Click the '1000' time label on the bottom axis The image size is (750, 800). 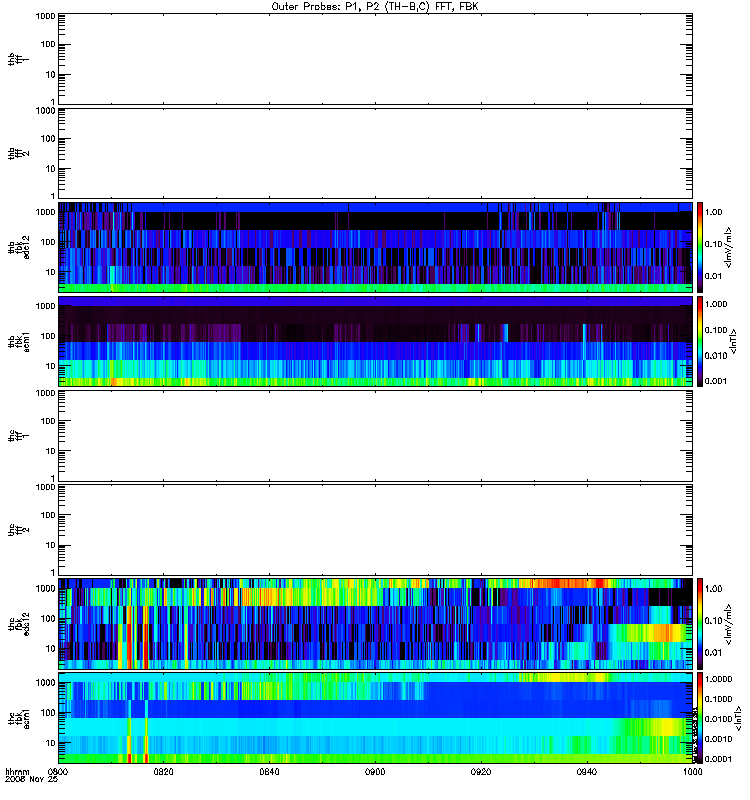coord(692,771)
